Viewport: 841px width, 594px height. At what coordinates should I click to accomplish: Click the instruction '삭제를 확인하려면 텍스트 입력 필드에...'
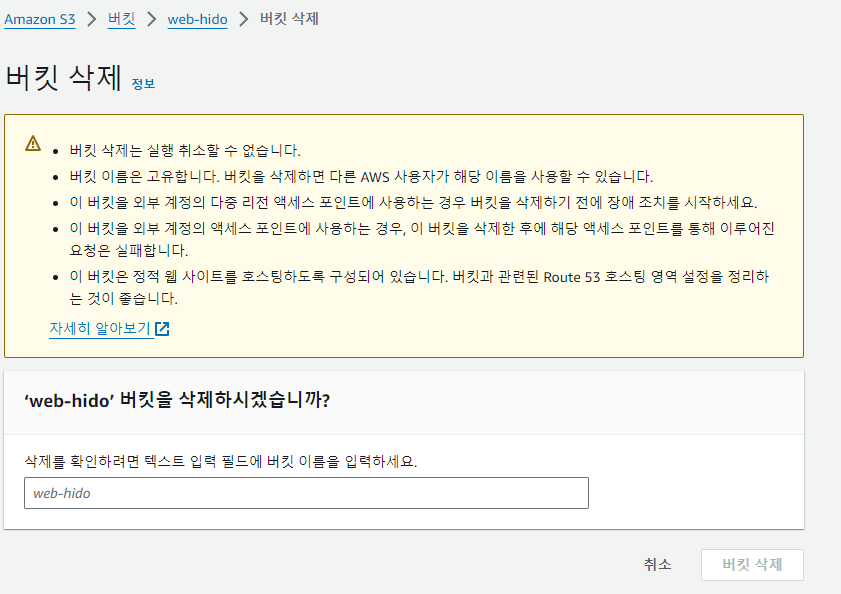point(220,461)
